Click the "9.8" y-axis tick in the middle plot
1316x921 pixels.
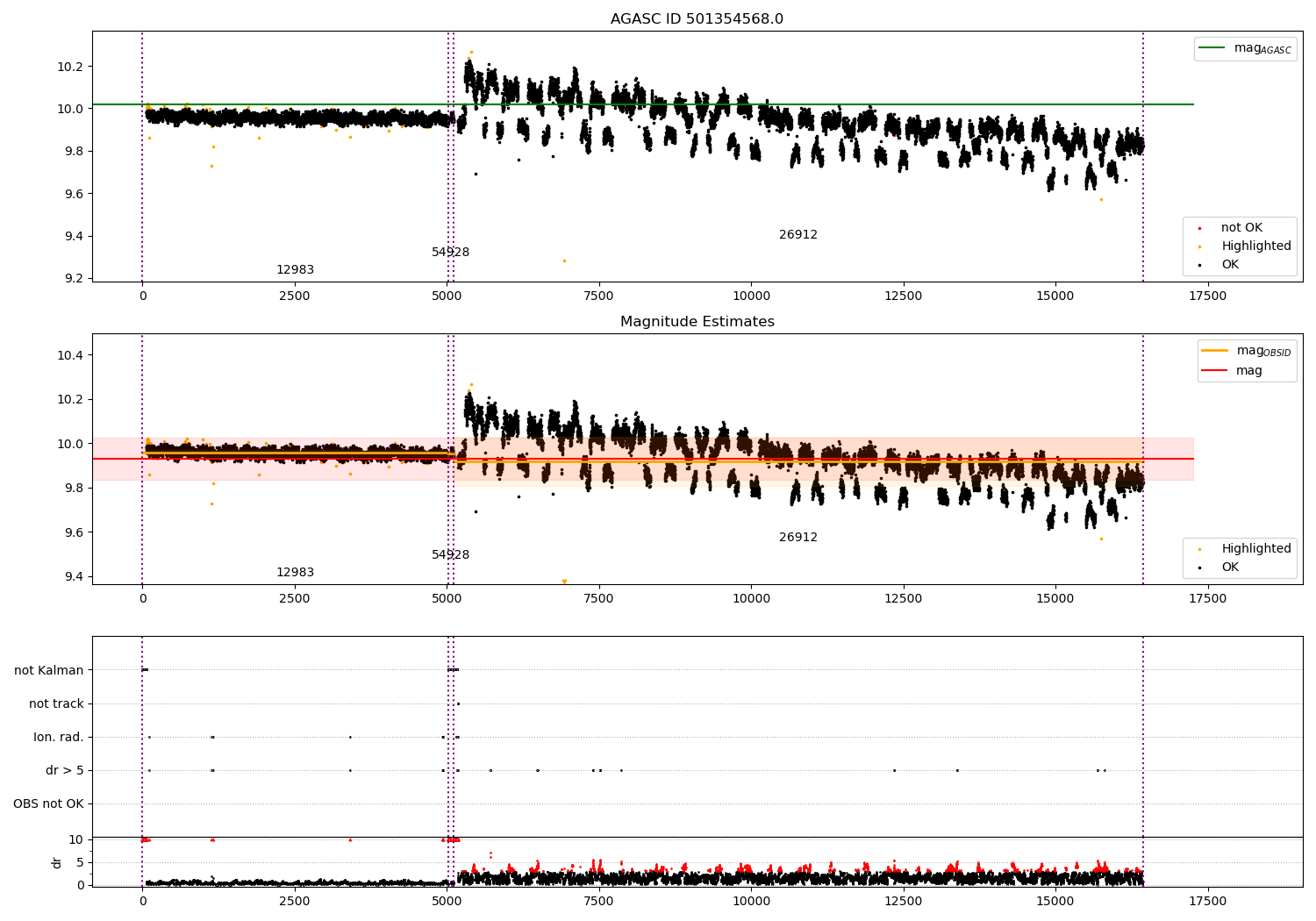pos(74,489)
